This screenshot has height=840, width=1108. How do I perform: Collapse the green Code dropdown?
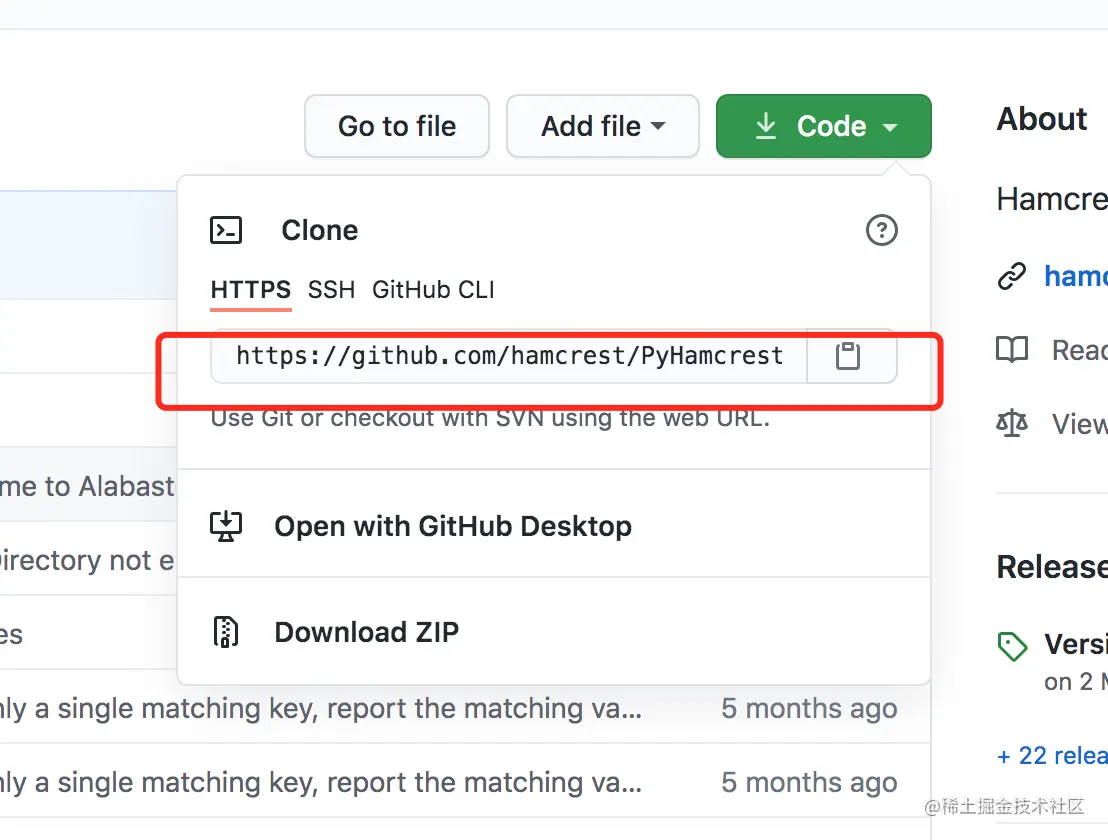(x=823, y=126)
